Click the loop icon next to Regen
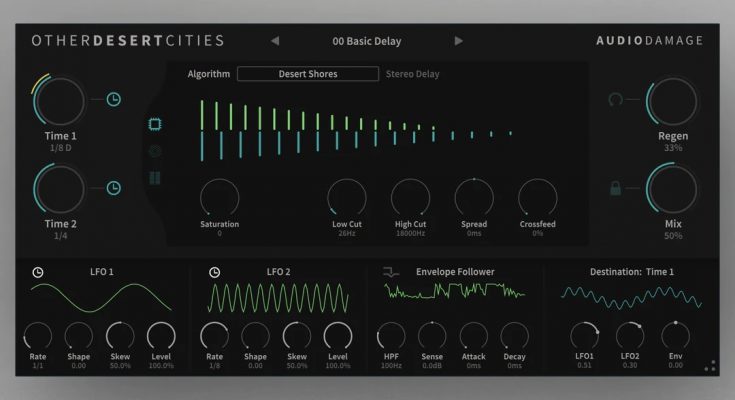 616,99
